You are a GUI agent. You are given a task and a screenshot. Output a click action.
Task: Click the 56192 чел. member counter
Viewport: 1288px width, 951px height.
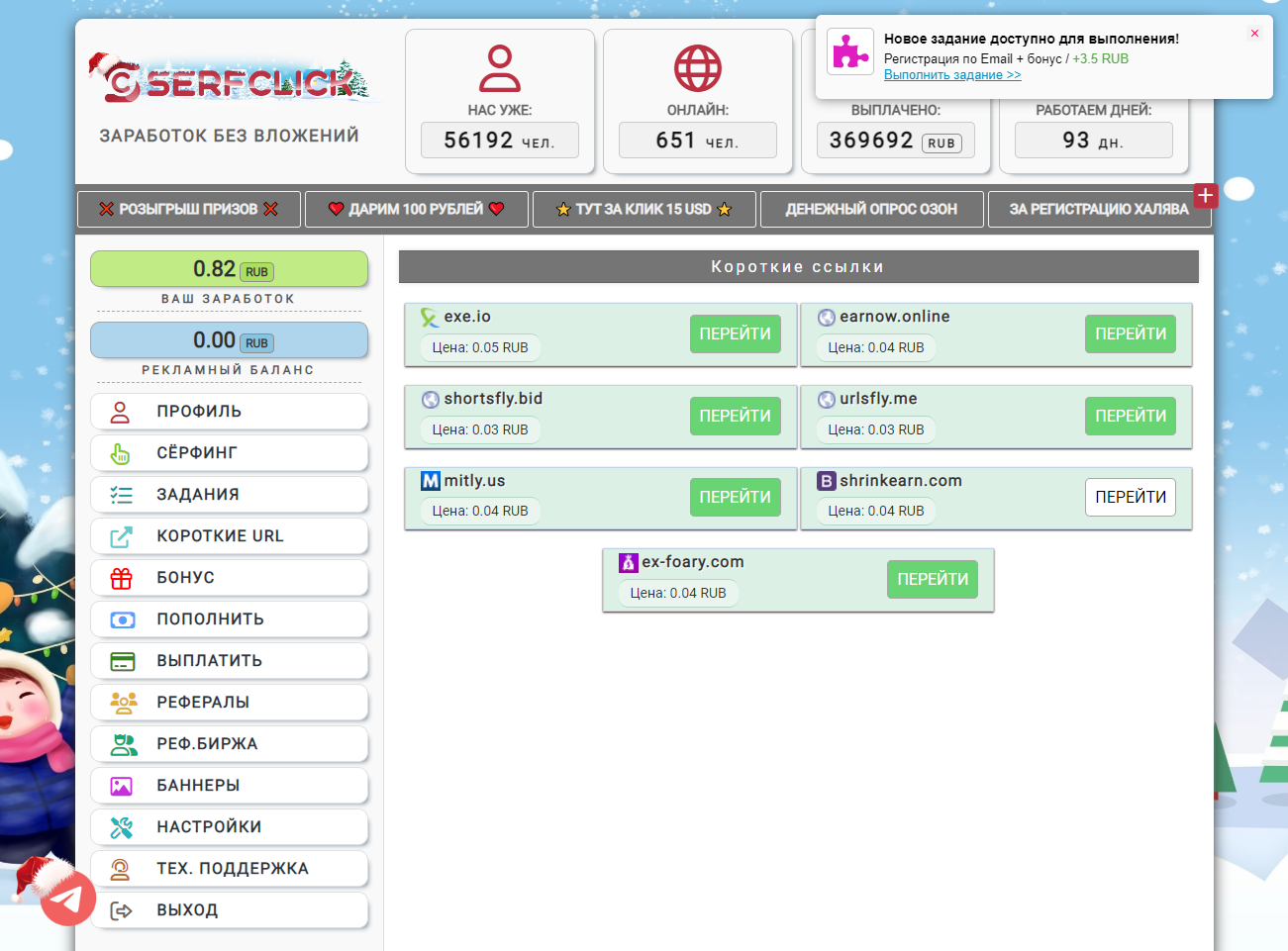(500, 141)
